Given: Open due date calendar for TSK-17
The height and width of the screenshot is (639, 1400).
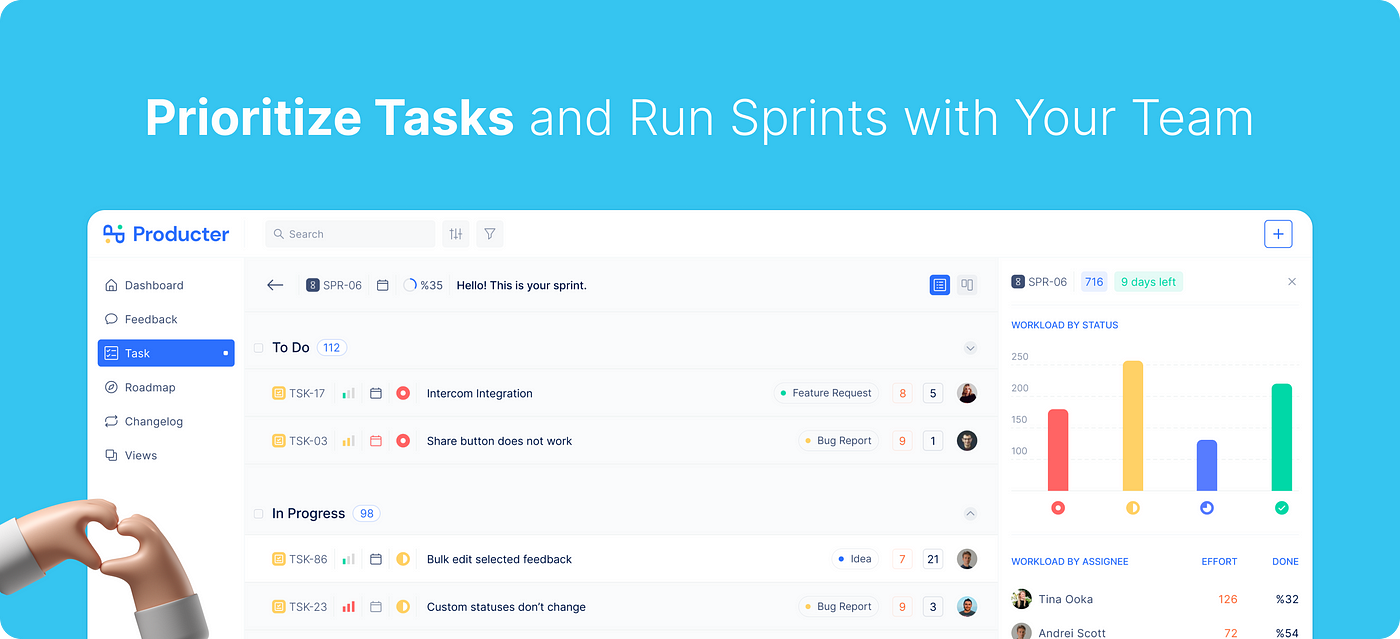Looking at the screenshot, I should click(376, 393).
